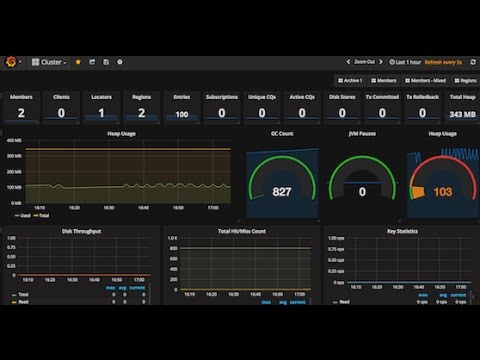Sort Key Statistics legend by current
The width and height of the screenshot is (480, 360).
(x=458, y=295)
